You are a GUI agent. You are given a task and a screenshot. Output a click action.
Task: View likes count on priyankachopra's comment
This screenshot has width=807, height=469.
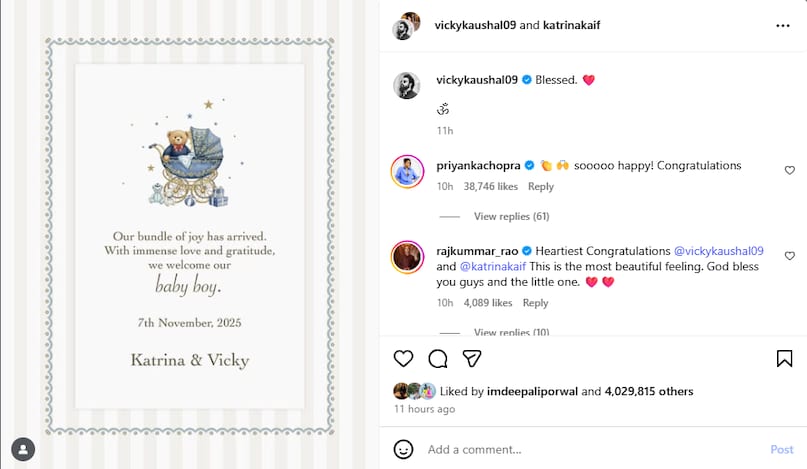491,187
